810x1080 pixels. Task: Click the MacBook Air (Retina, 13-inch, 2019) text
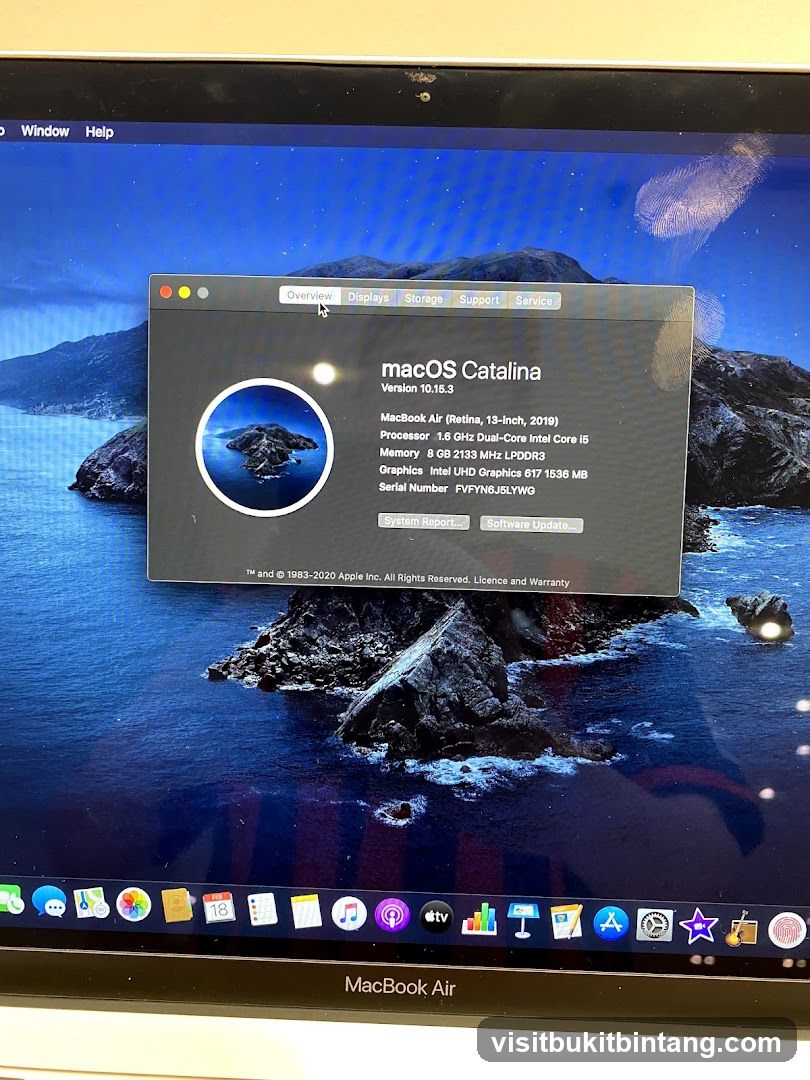469,419
